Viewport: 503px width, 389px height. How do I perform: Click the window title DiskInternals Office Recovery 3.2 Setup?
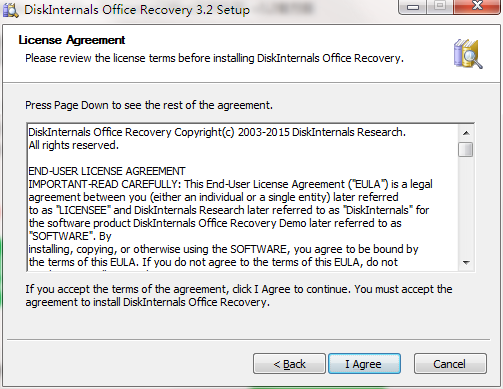point(137,10)
